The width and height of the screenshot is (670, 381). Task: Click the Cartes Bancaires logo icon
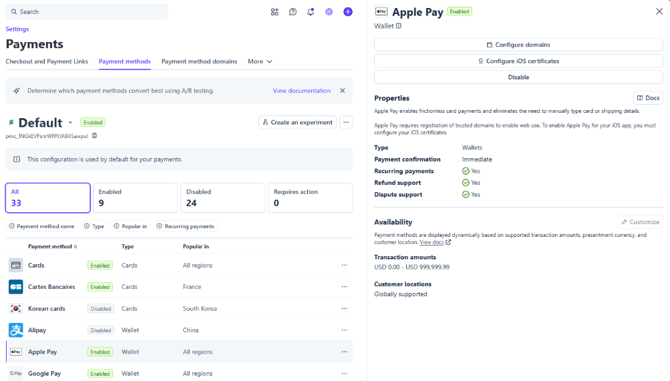pyautogui.click(x=16, y=287)
